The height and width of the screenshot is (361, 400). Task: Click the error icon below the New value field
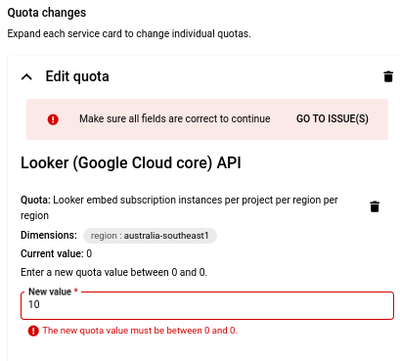point(33,331)
